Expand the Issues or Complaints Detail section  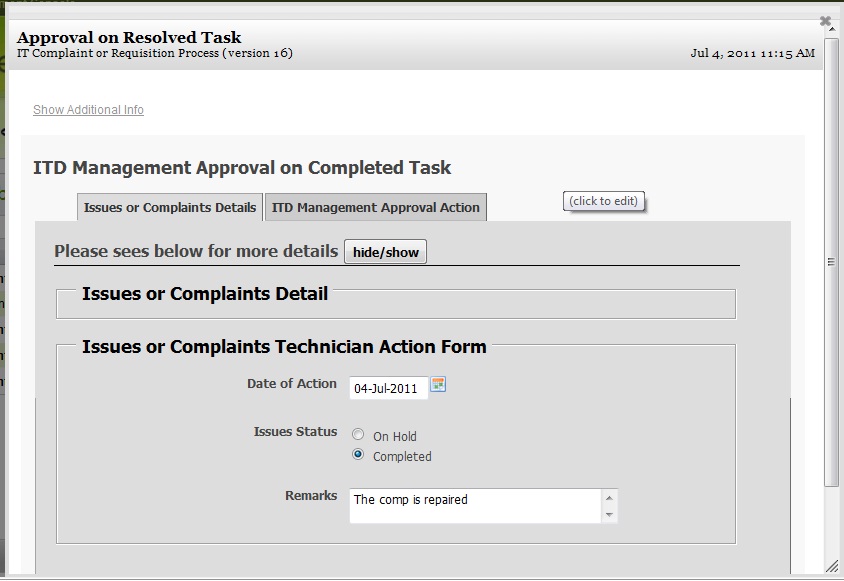(x=204, y=294)
